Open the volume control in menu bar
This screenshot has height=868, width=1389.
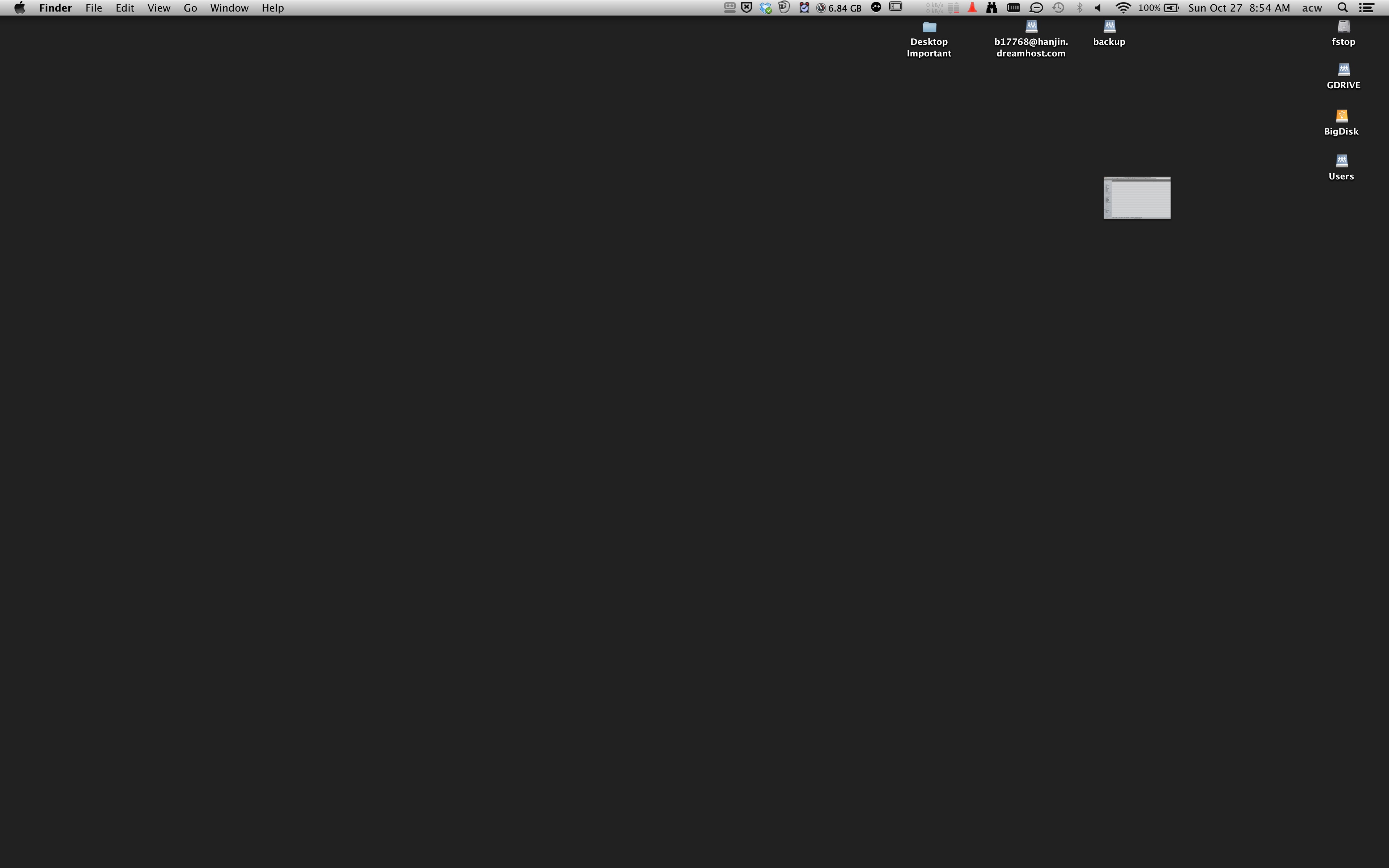click(x=1098, y=8)
